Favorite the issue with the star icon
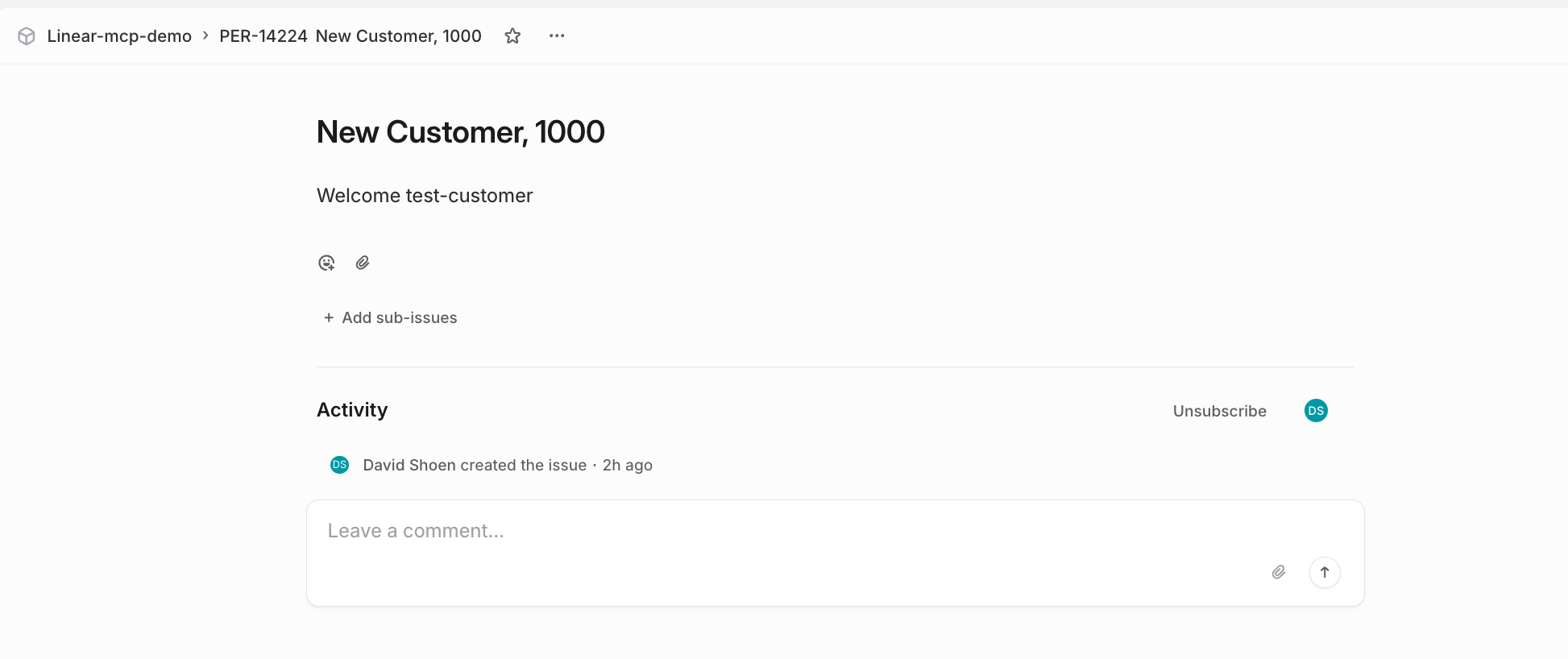Screen dimensions: 1568x659 tap(512, 36)
